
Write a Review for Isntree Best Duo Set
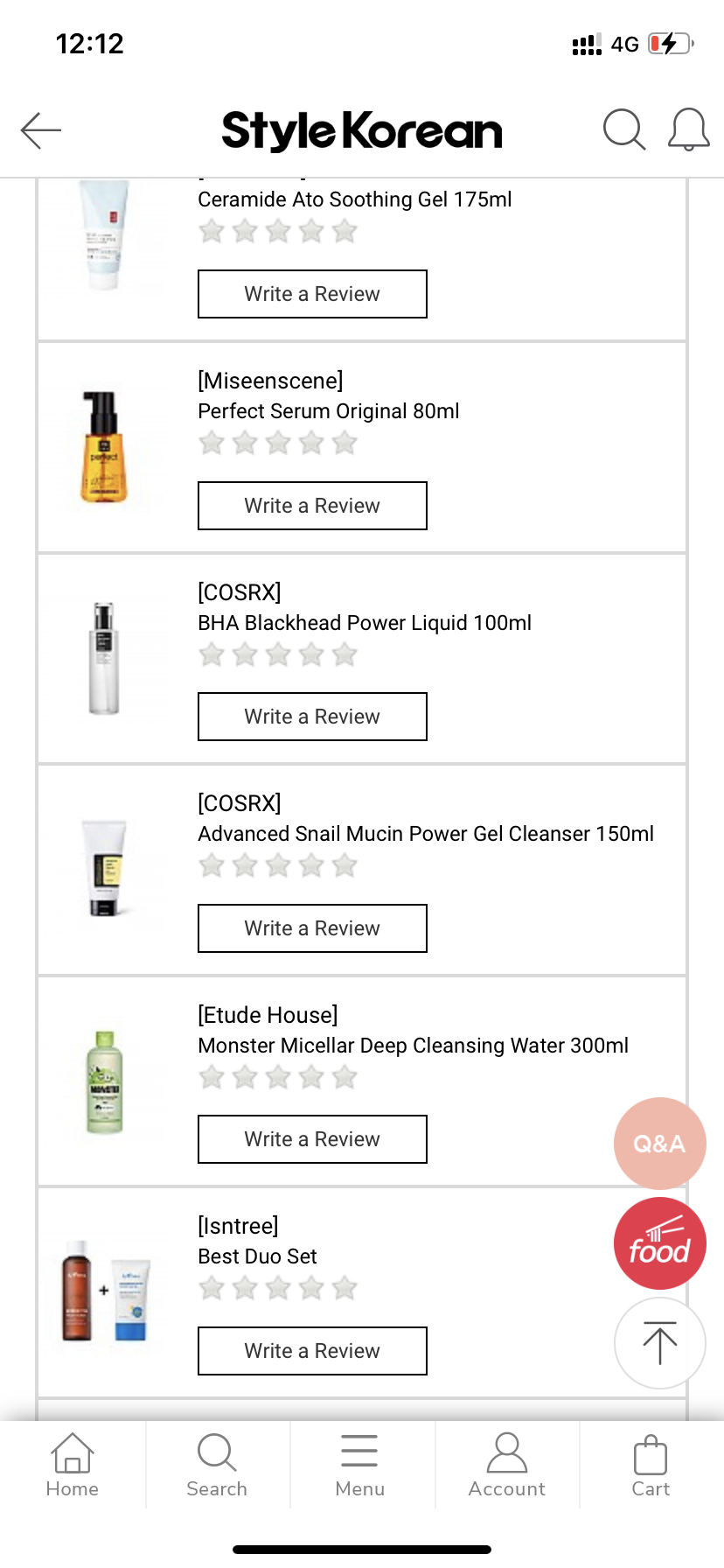click(312, 1351)
